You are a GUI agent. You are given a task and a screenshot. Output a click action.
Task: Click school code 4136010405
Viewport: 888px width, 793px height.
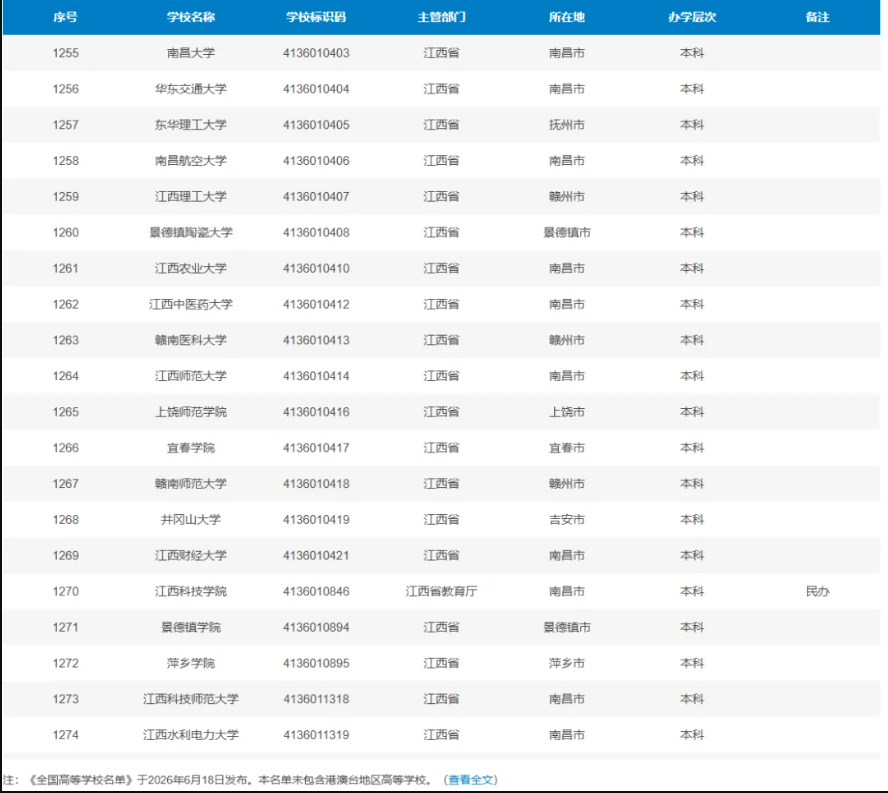click(x=316, y=125)
